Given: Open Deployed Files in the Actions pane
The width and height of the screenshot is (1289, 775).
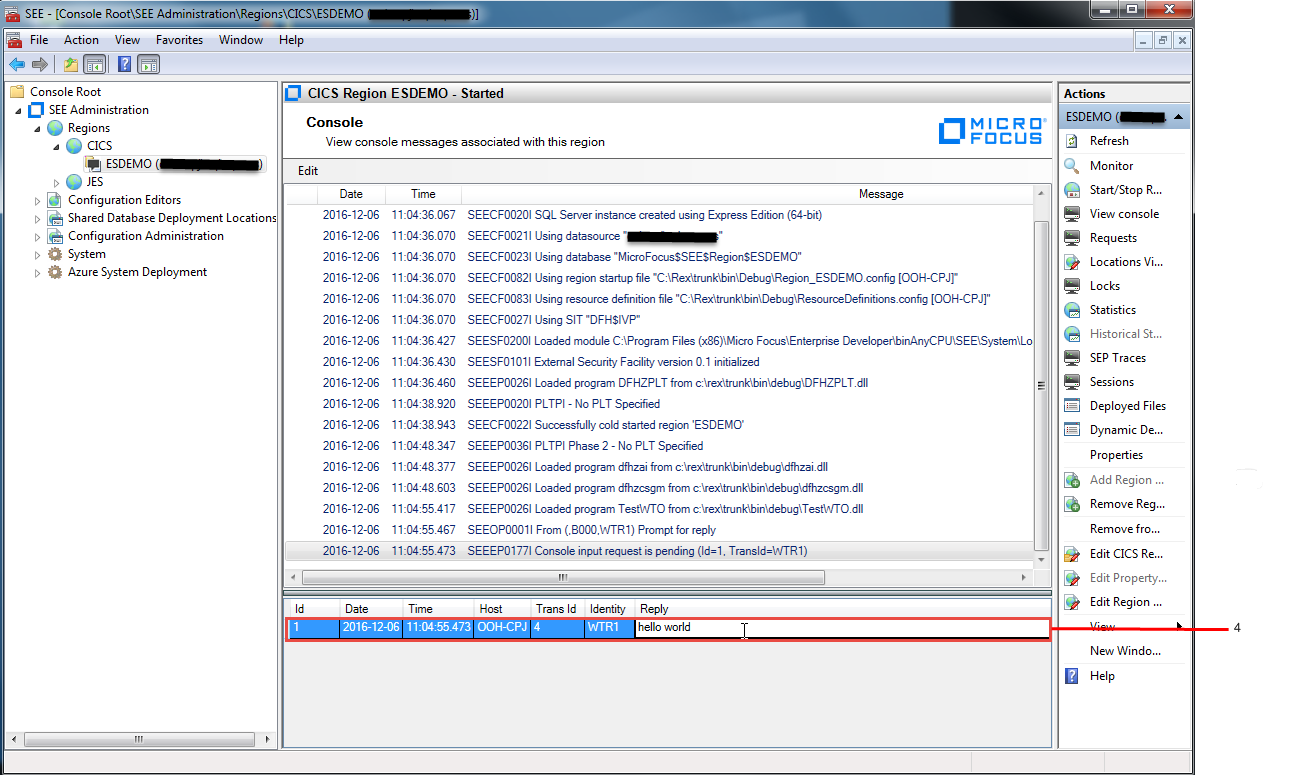Looking at the screenshot, I should [x=1128, y=406].
